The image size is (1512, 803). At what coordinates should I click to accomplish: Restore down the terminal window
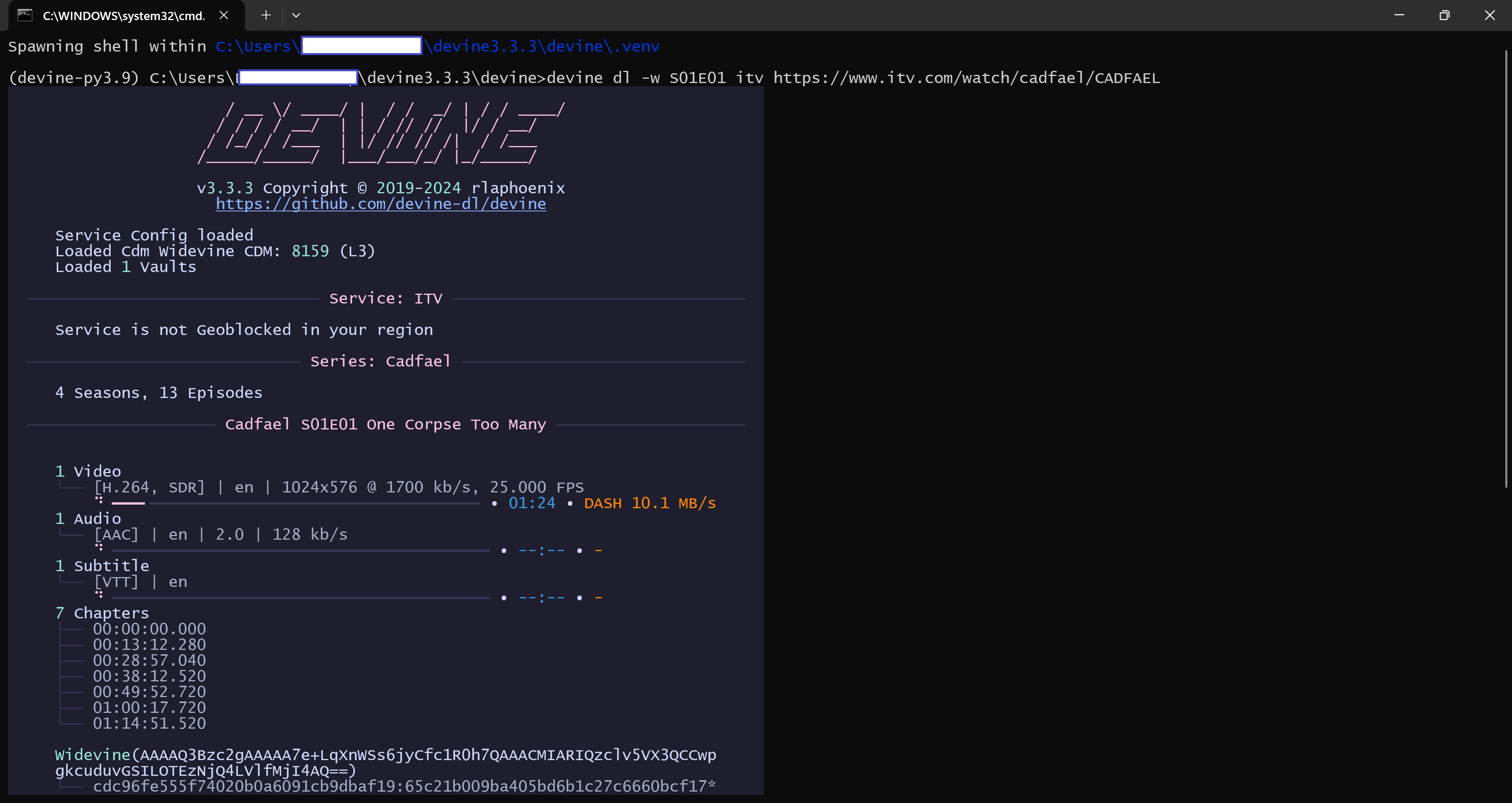[1445, 15]
